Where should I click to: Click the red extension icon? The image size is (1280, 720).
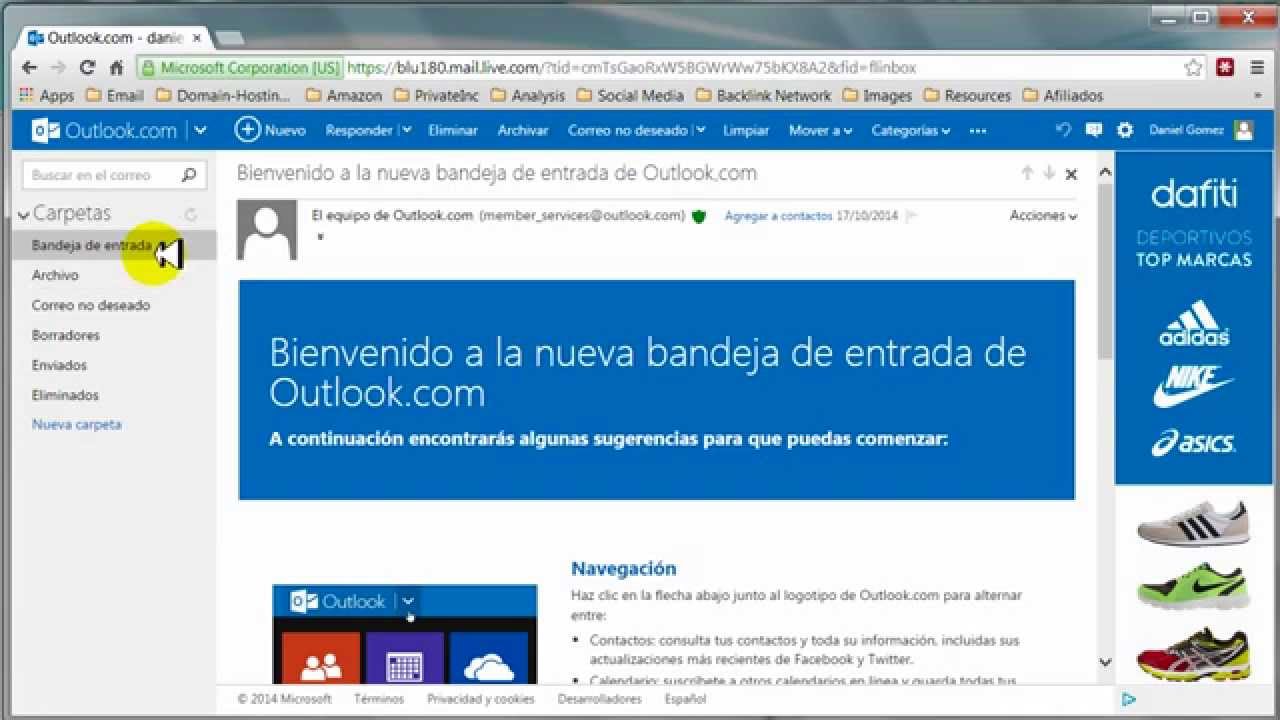point(1224,68)
